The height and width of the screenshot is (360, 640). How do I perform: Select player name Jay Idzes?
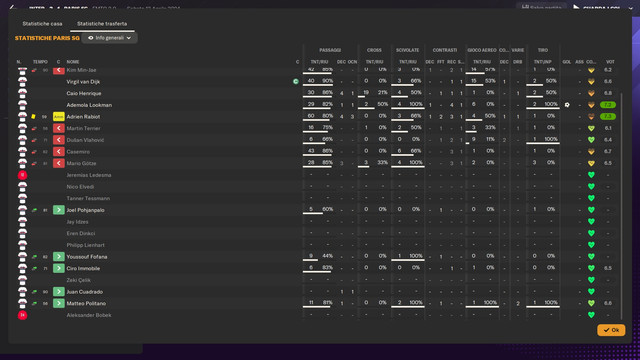click(78, 222)
